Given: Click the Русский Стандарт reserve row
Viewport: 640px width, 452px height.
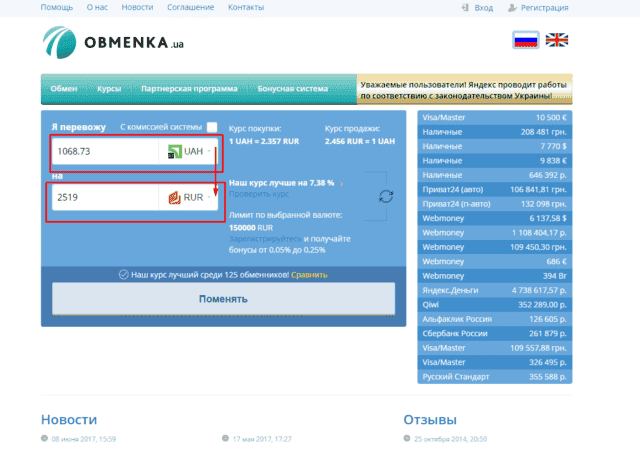Looking at the screenshot, I should [495, 376].
